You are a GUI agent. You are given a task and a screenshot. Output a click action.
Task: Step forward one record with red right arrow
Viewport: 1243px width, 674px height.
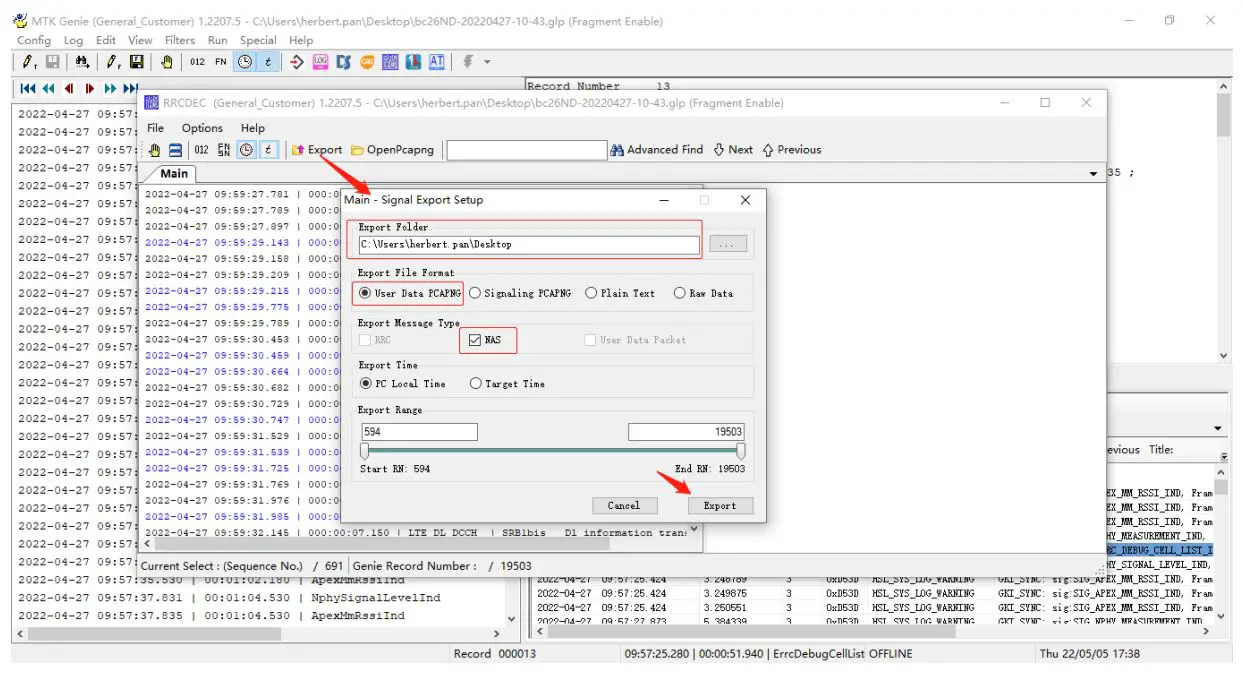pos(89,88)
